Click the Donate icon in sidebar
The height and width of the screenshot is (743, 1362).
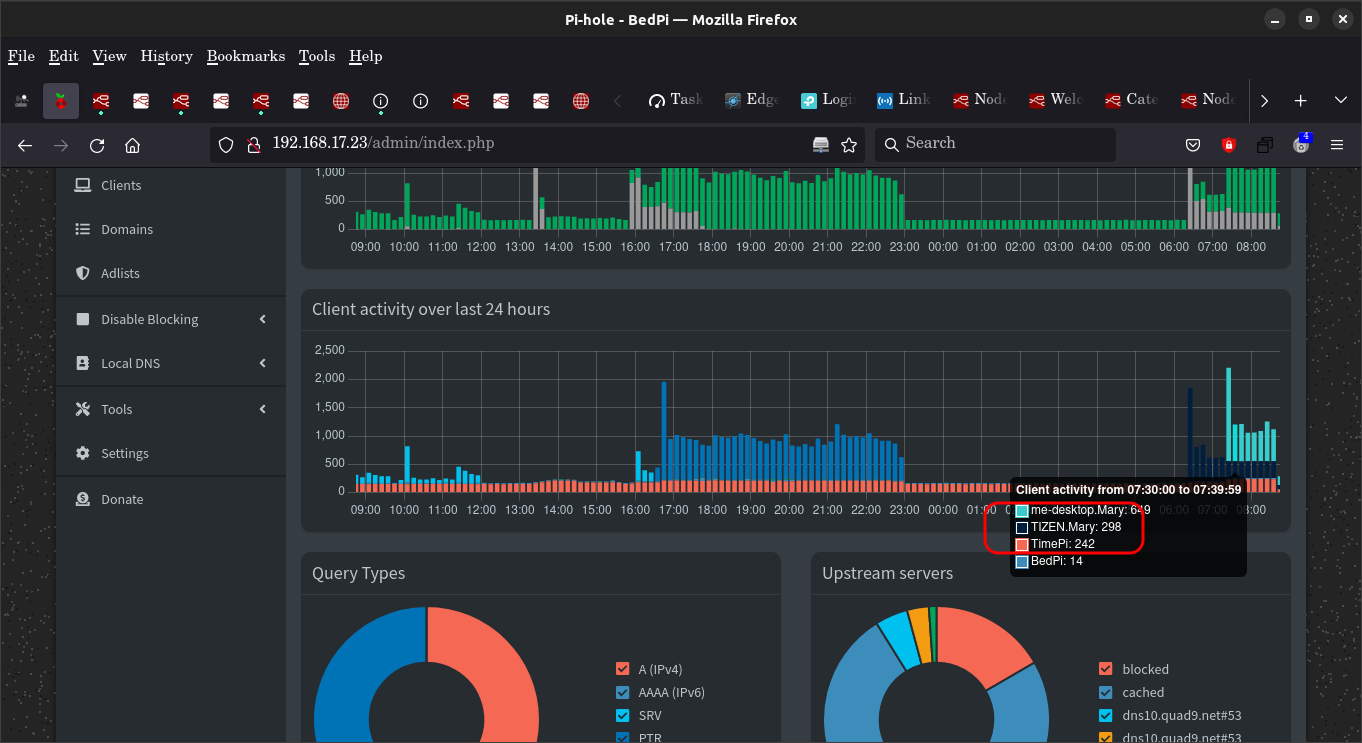point(83,499)
